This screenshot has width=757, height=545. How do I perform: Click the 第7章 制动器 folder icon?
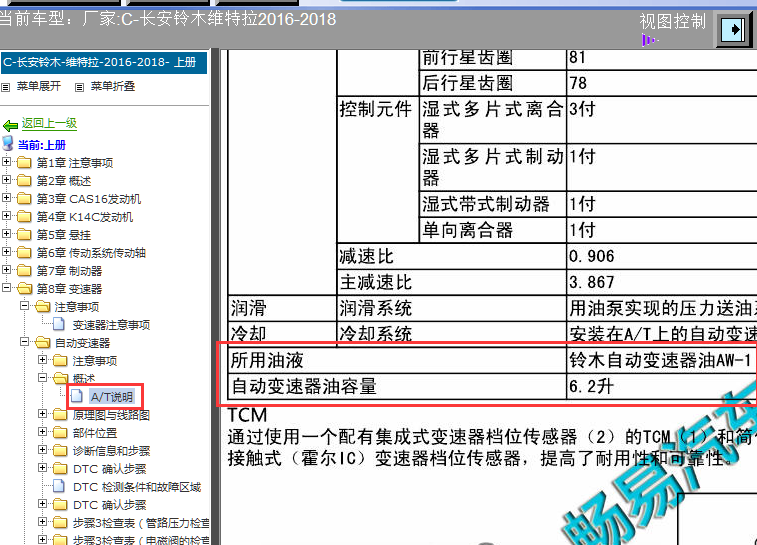click(x=24, y=270)
